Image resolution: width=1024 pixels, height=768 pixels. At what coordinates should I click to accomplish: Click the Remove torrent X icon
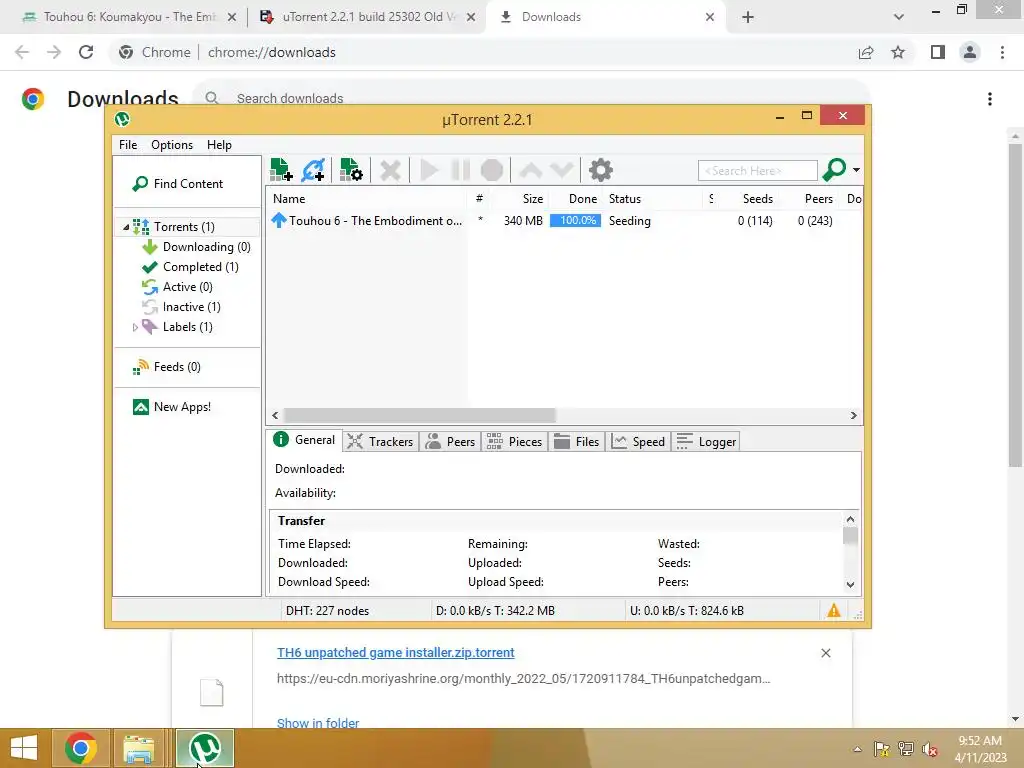tap(390, 170)
